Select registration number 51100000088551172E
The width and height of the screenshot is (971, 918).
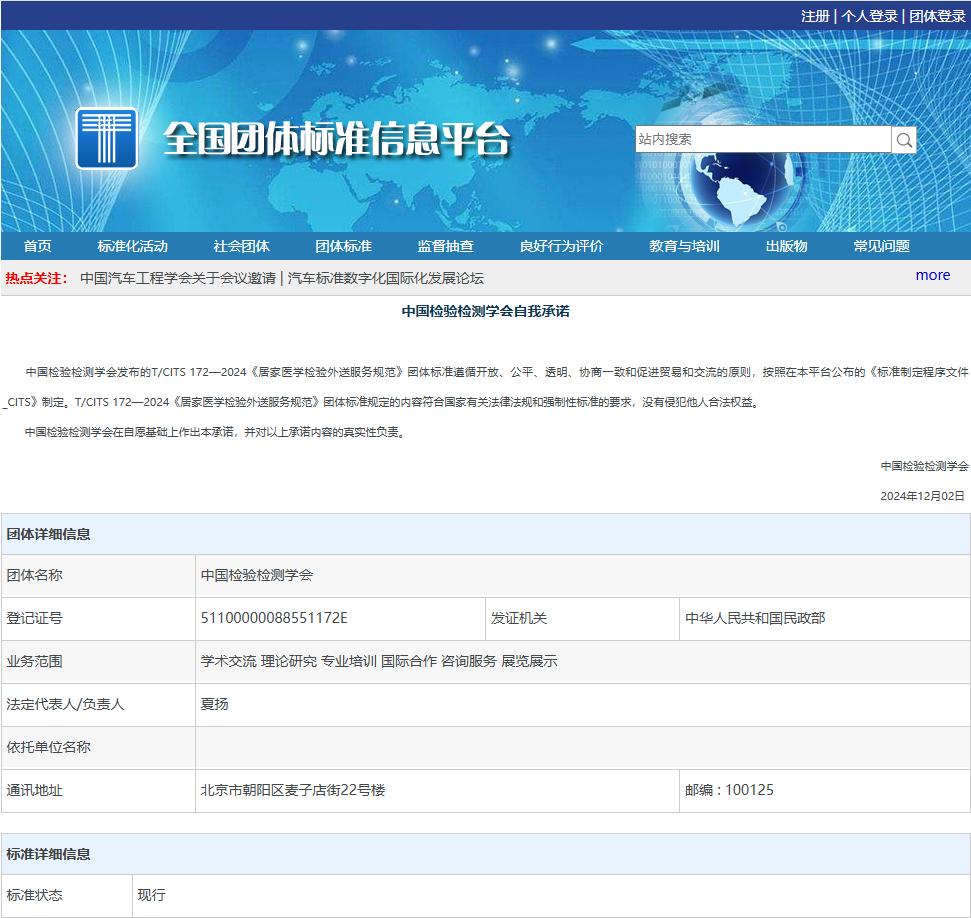[x=274, y=618]
